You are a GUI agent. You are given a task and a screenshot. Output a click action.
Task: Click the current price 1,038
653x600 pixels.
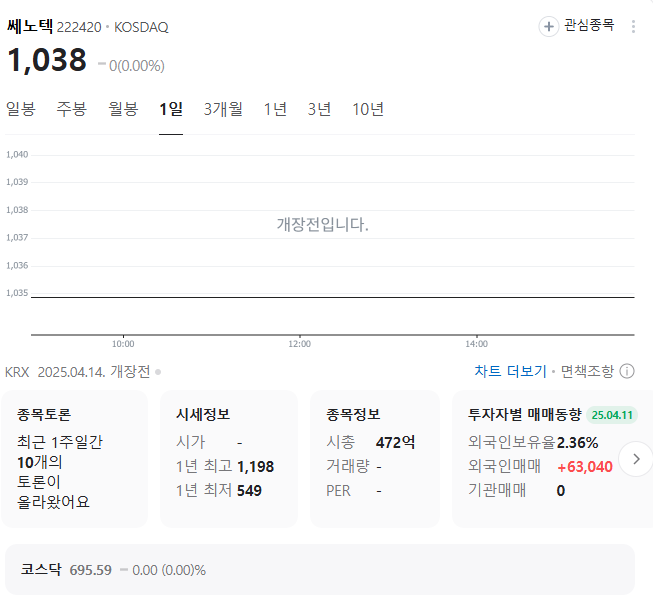pos(47,60)
